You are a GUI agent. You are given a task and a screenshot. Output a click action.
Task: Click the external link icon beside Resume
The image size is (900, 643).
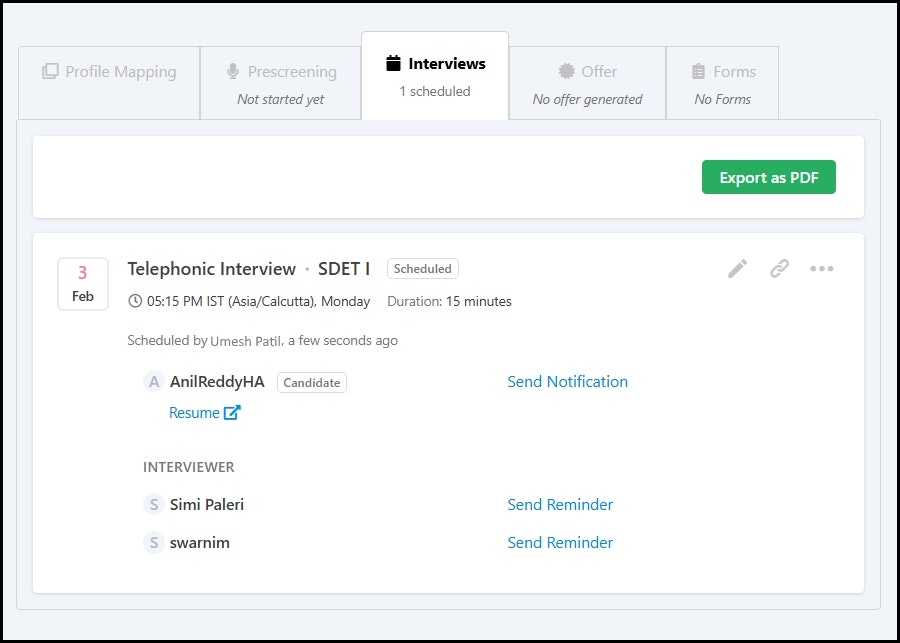(x=232, y=413)
